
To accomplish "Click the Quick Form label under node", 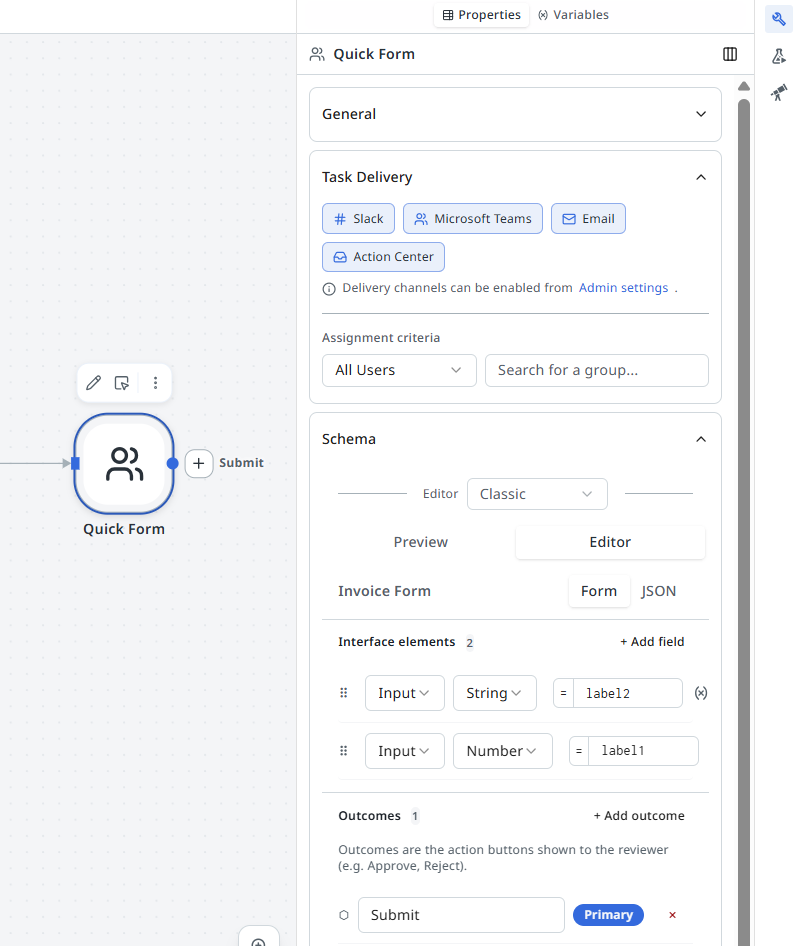I will tap(124, 529).
